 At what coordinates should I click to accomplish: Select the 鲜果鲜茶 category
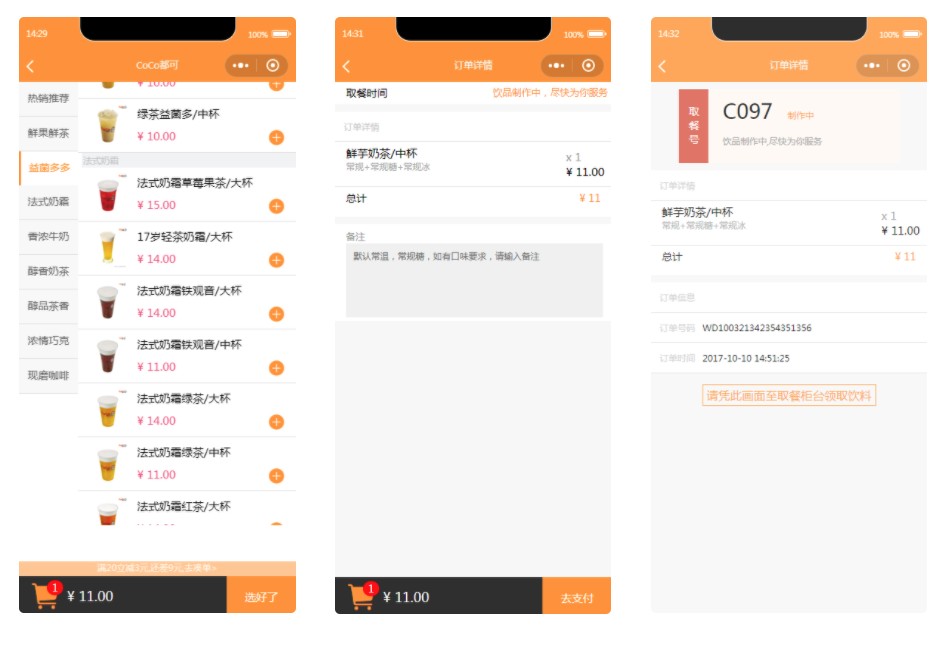pos(48,133)
